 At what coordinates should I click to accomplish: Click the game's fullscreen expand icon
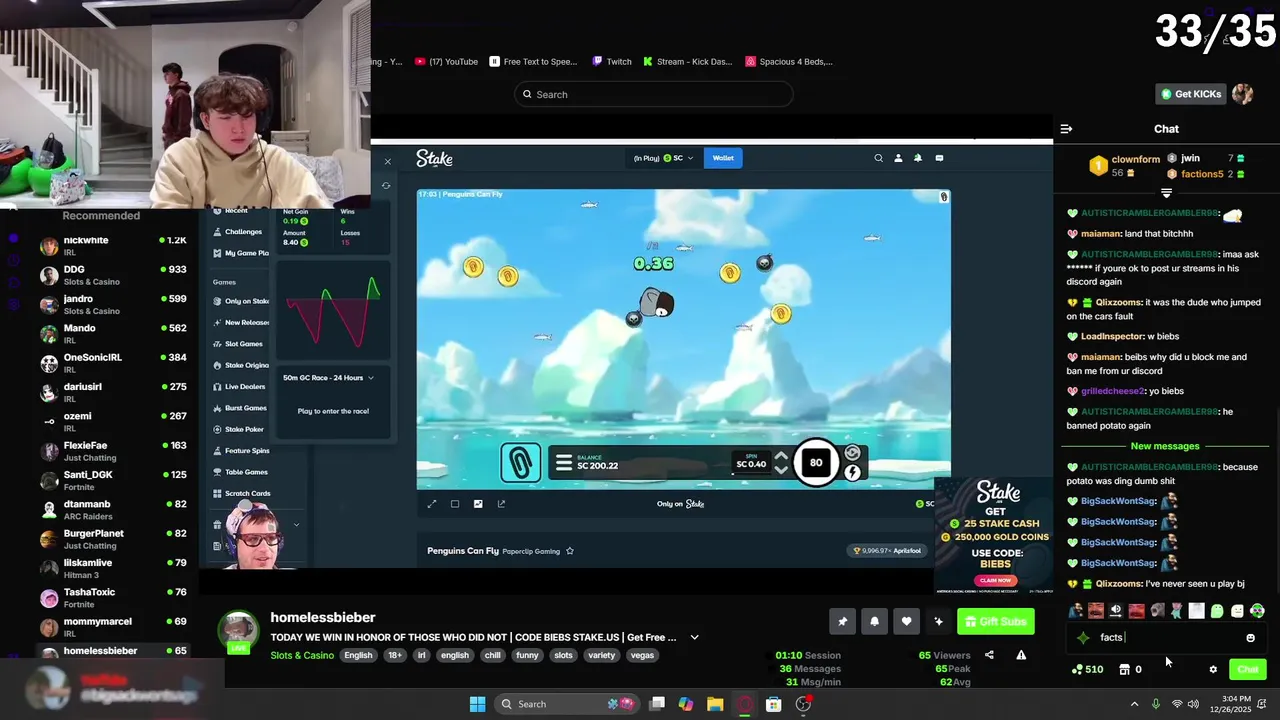coord(432,504)
